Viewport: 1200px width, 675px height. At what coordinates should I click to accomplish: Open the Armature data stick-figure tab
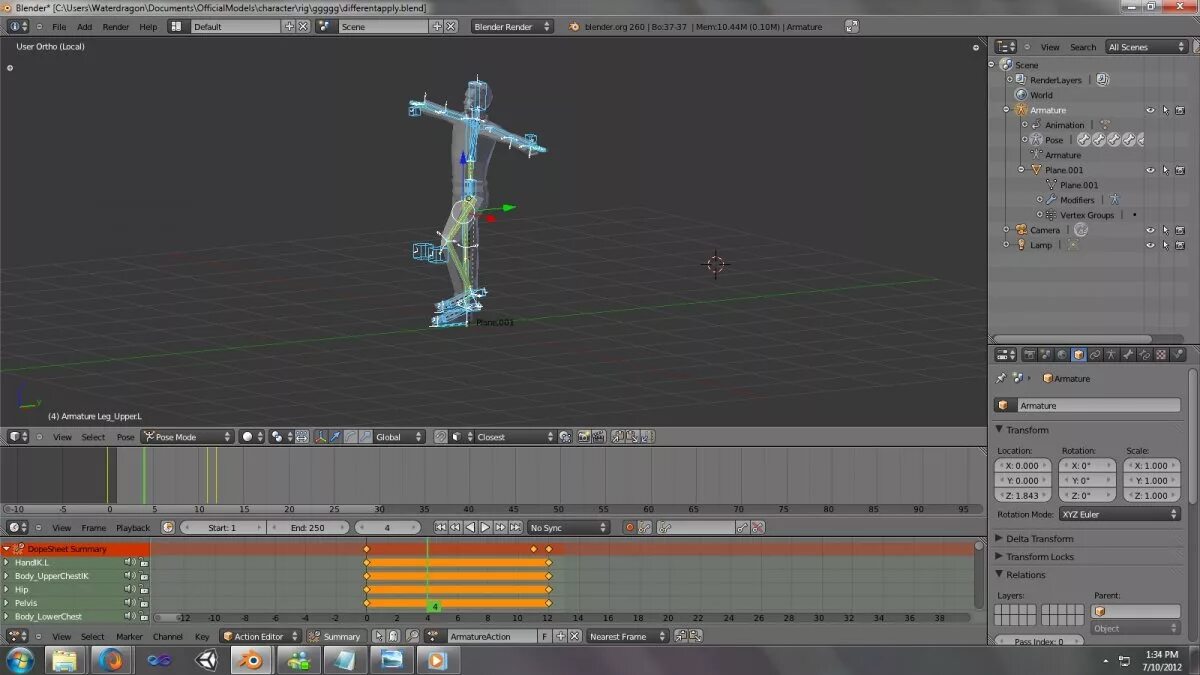(1111, 354)
